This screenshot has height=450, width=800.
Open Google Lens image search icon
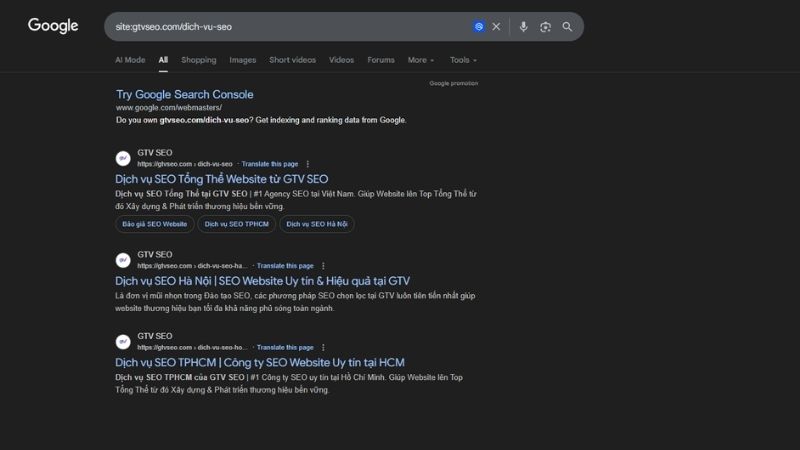click(x=545, y=27)
